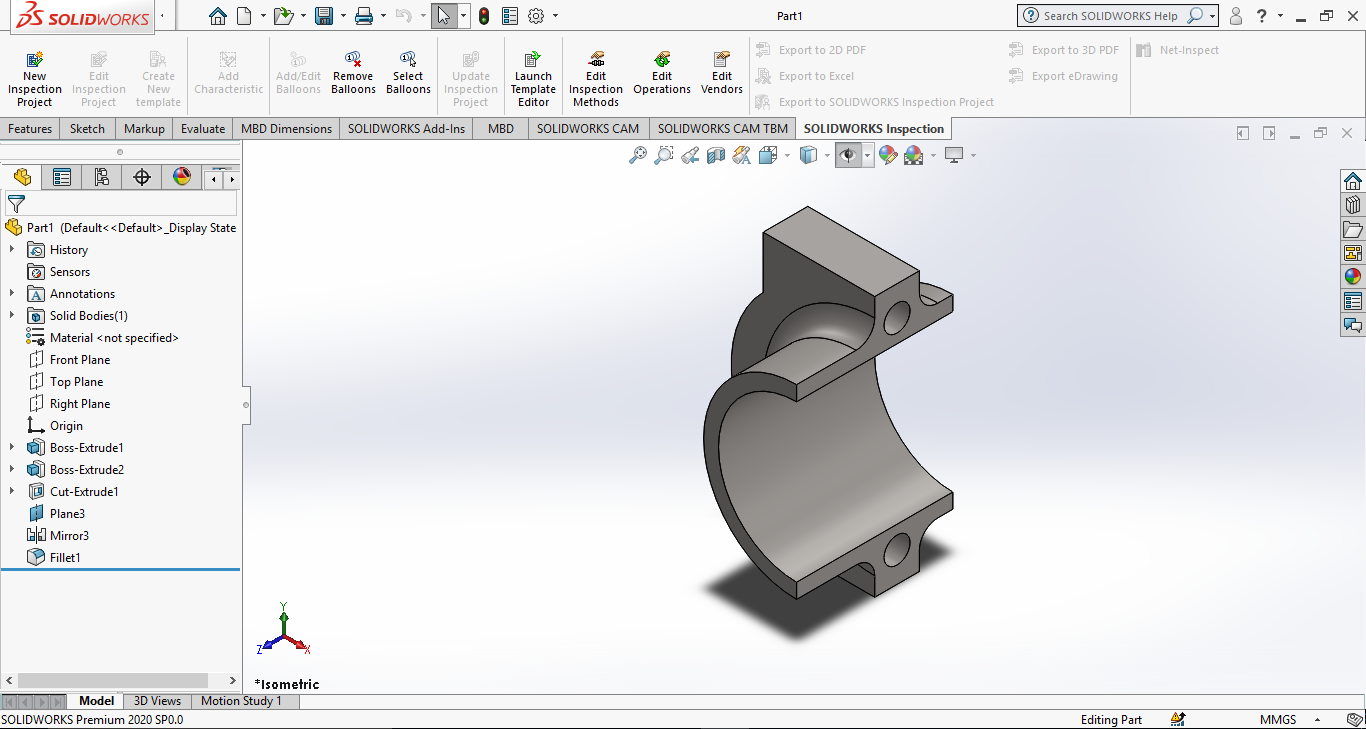This screenshot has height=729, width=1366.
Task: Open the ConfigurationManager tab icon
Action: [101, 177]
